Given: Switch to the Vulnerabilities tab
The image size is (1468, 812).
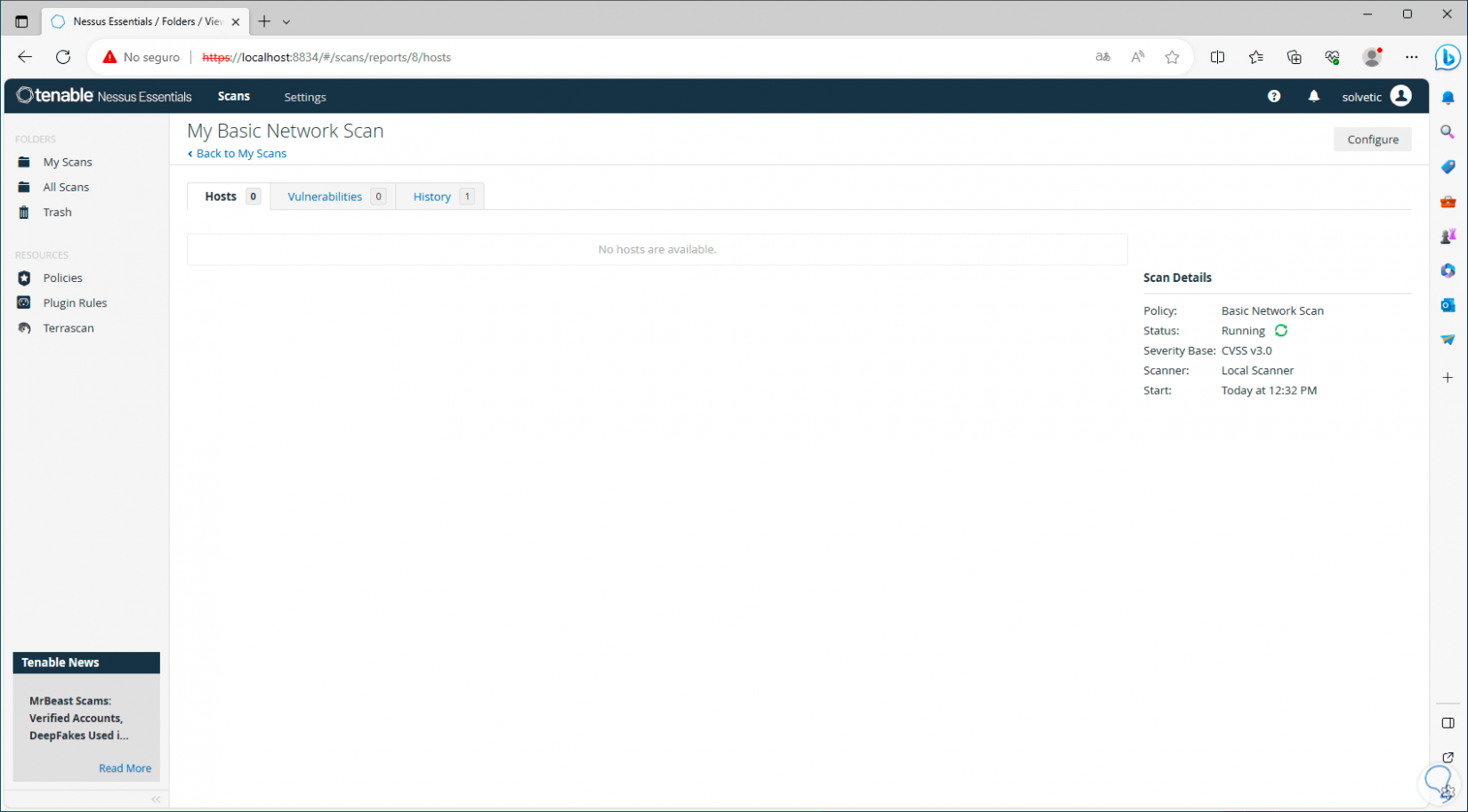Looking at the screenshot, I should [x=334, y=197].
